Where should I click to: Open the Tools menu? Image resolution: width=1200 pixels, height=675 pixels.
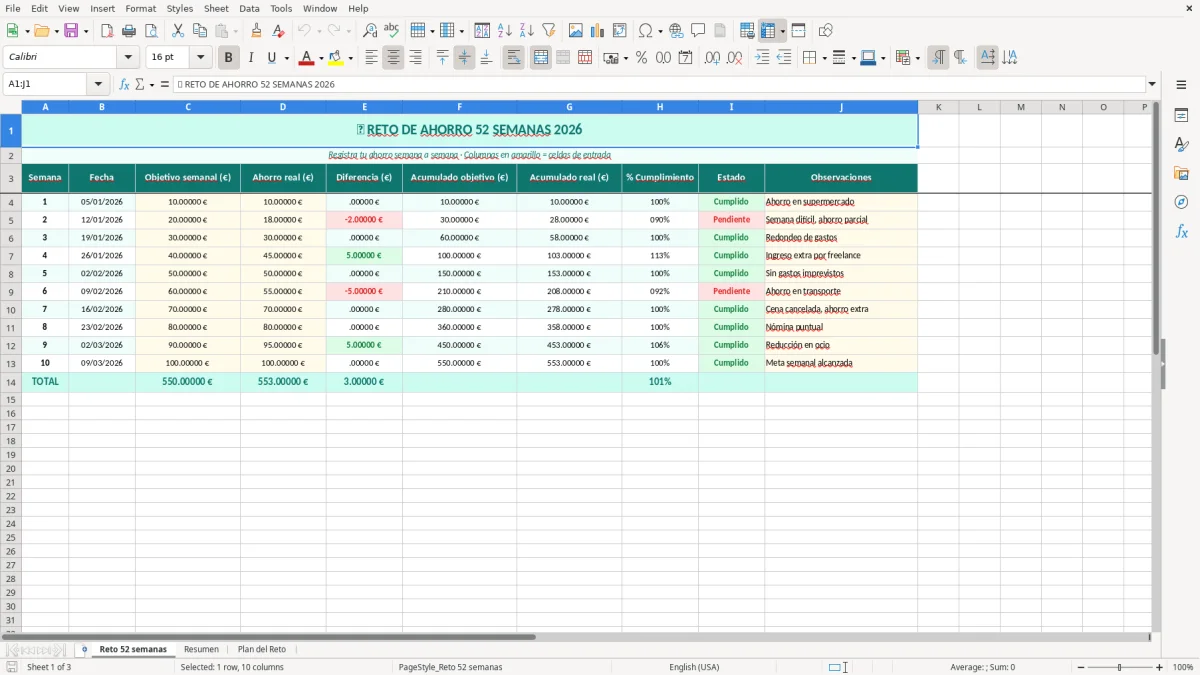(x=281, y=8)
